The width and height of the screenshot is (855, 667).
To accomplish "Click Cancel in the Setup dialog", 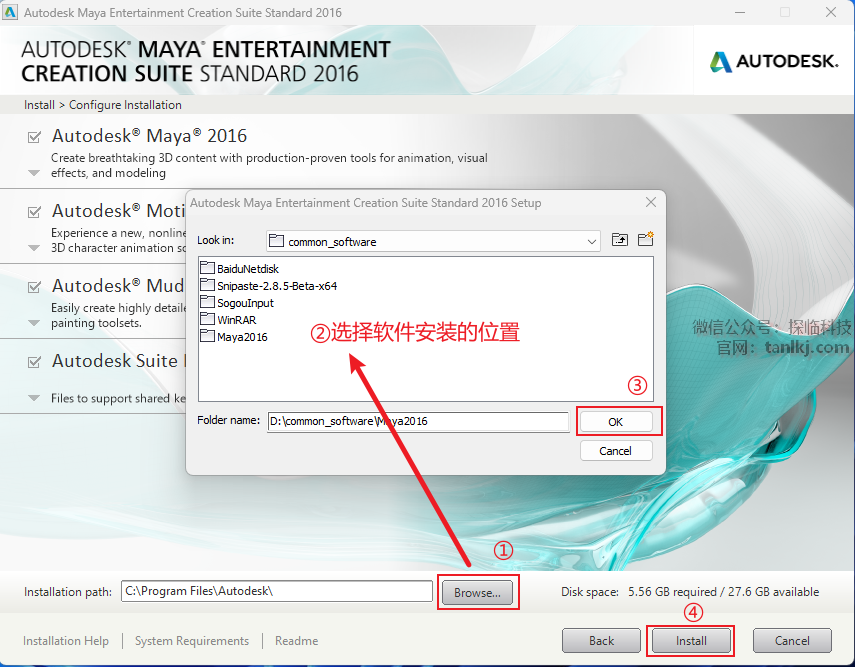I will (616, 451).
